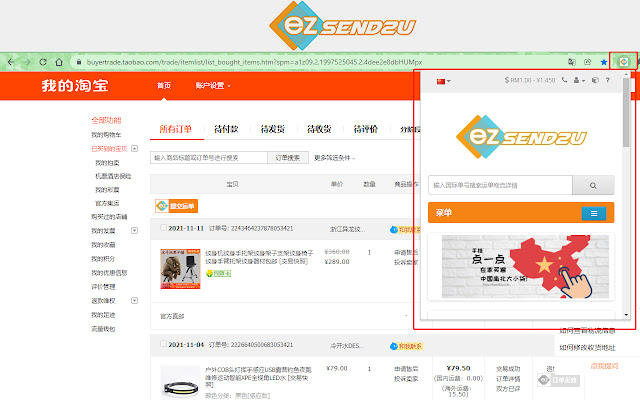Click the blue bookmark star
Viewport: 640px width, 400px height.
604,62
